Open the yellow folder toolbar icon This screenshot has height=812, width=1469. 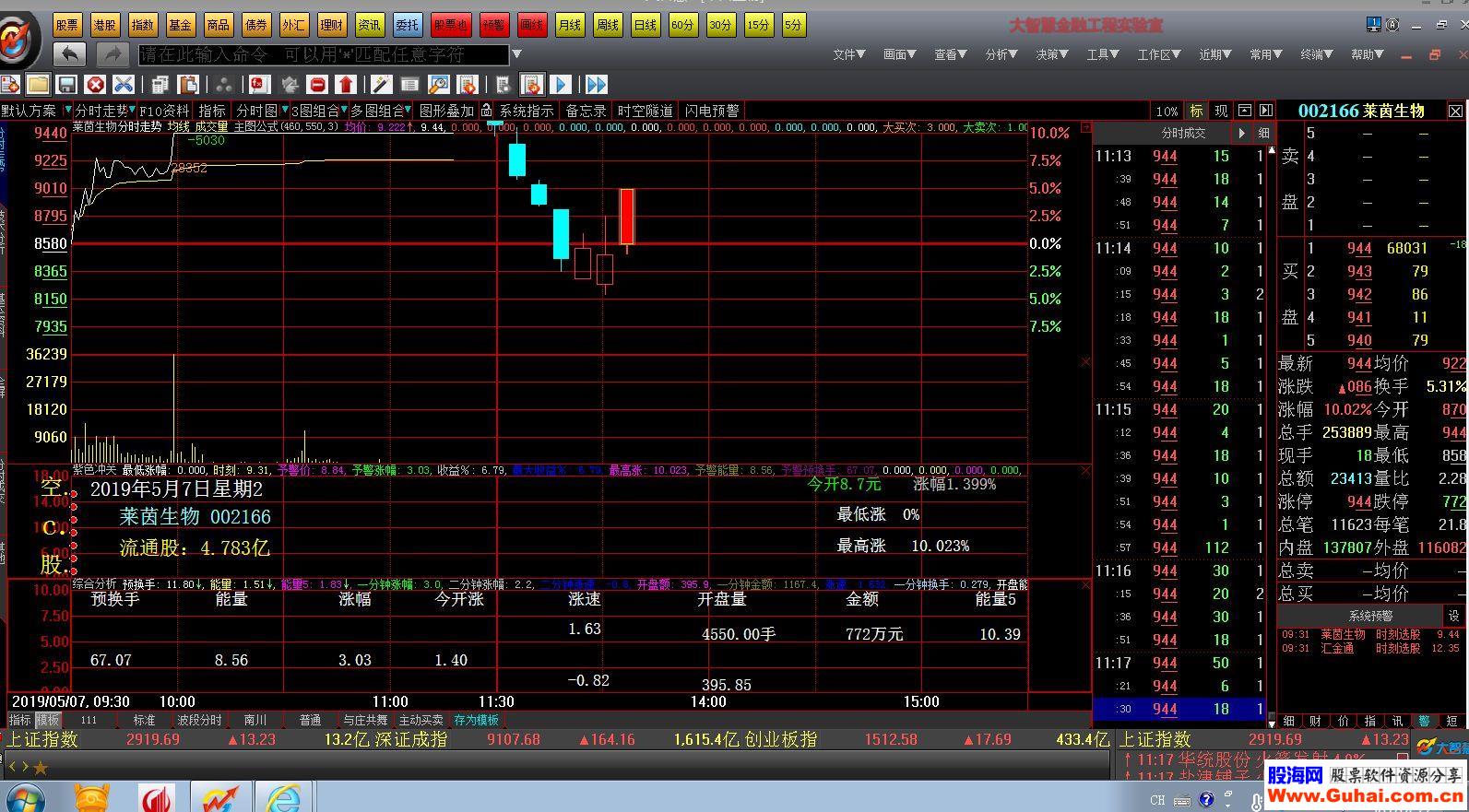pos(38,85)
